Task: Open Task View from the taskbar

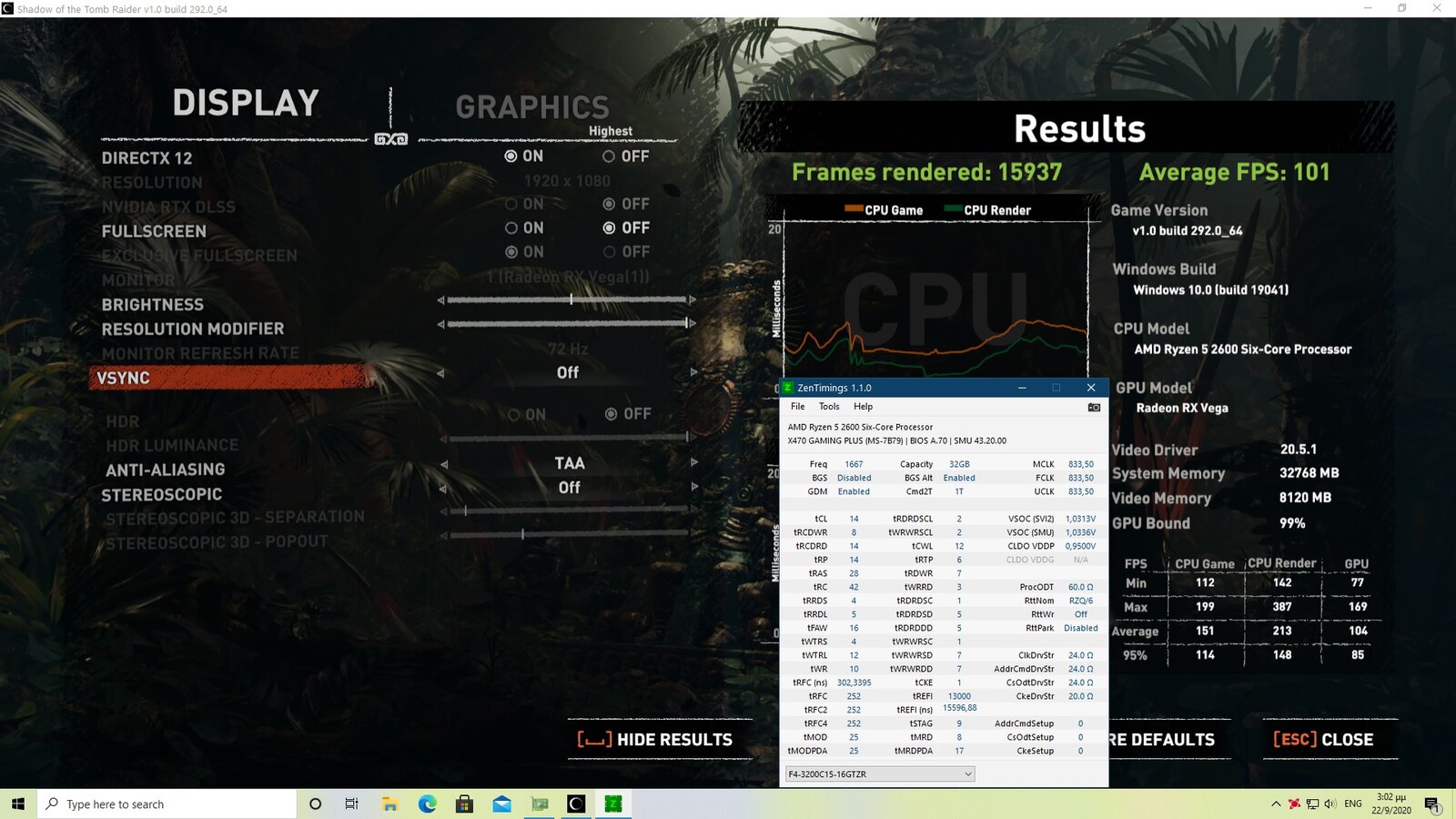Action: tap(351, 804)
